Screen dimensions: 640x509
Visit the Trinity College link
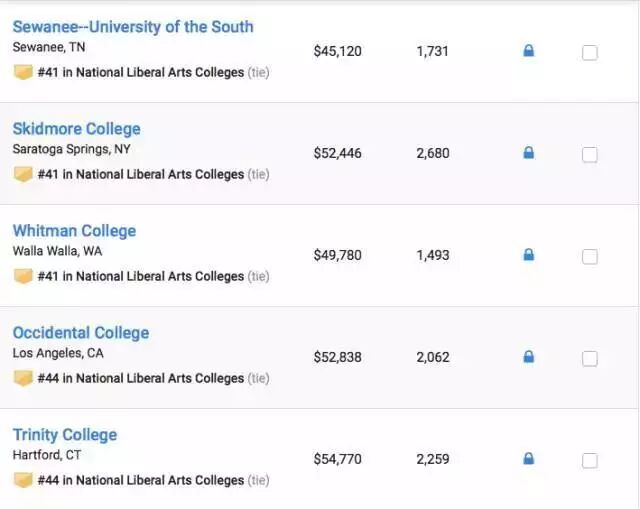[x=64, y=434]
